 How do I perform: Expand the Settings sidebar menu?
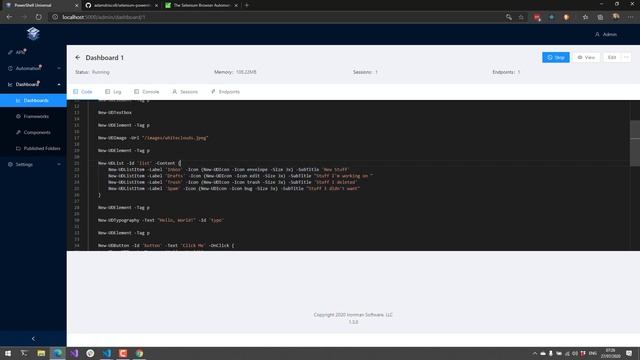pos(33,164)
